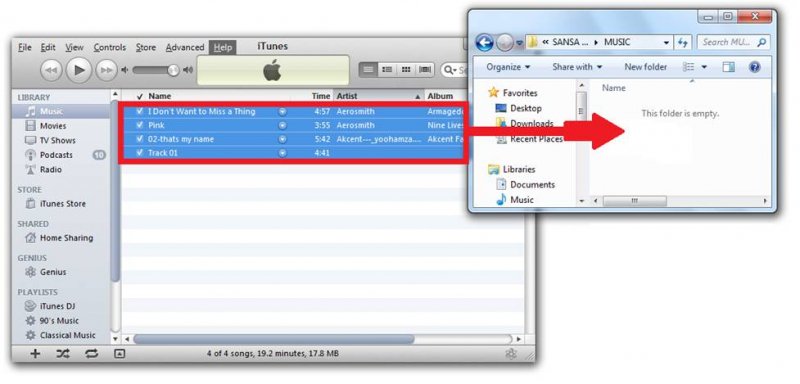Uncheck I Don't Want to Miss a Thing
This screenshot has height=384, width=800.
pos(140,111)
